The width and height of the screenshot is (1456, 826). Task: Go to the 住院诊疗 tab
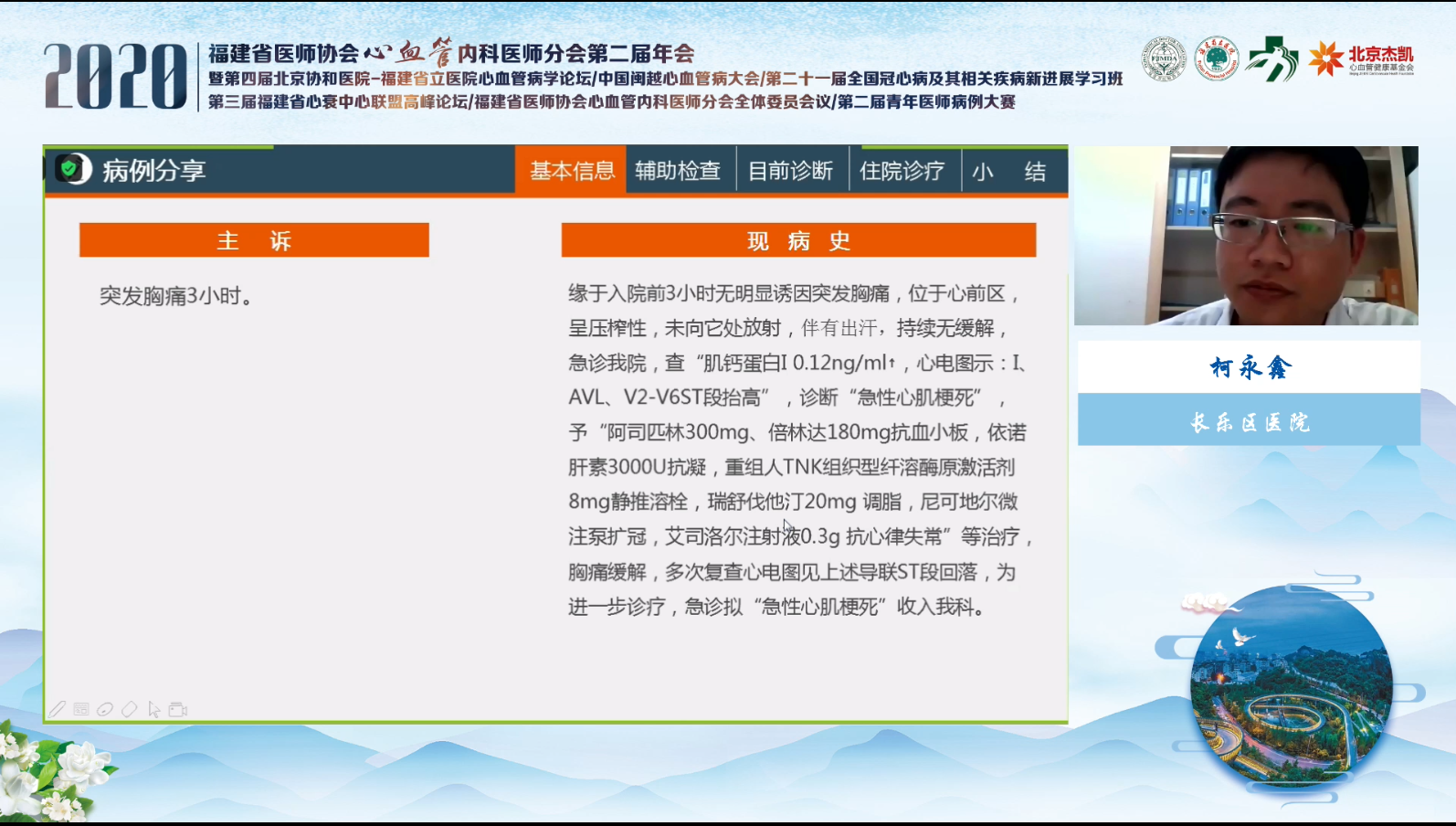tap(902, 171)
